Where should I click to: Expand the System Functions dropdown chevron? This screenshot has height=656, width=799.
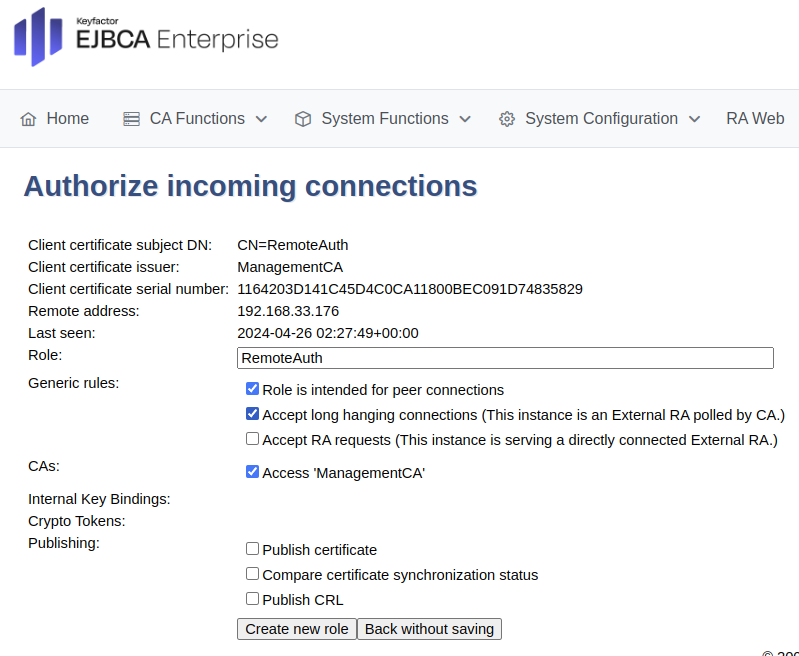[465, 119]
